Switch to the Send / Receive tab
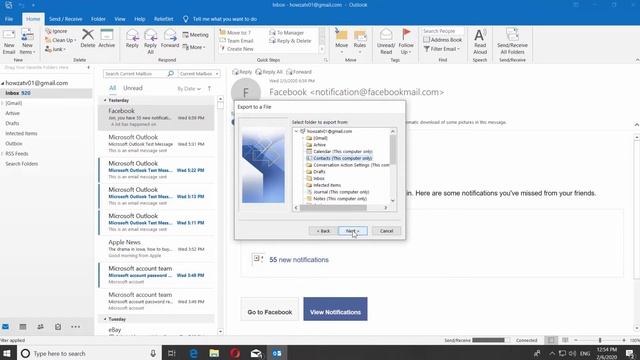640x360 pixels. [65, 19]
